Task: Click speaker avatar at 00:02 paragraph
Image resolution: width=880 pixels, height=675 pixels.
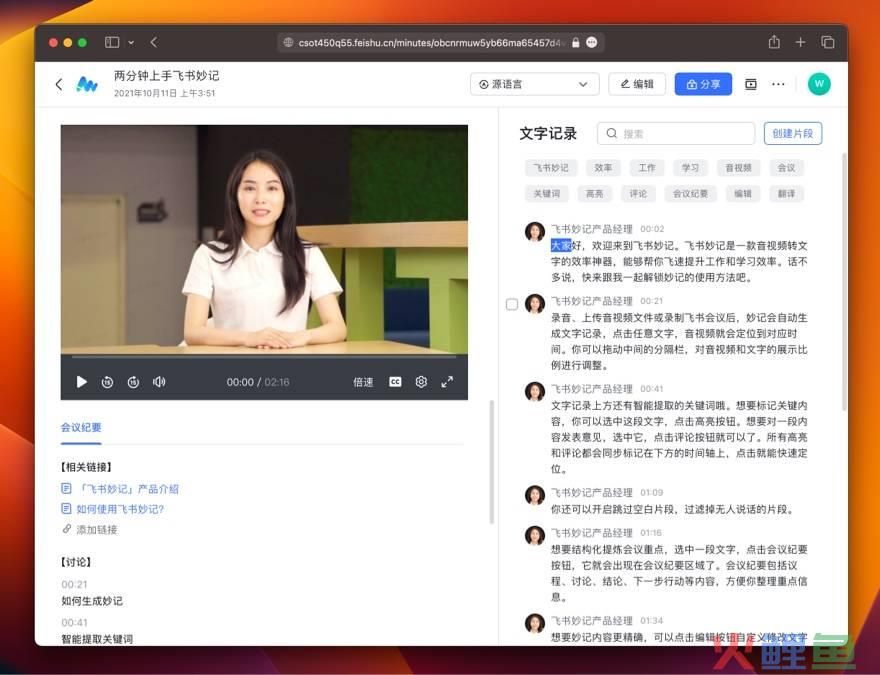Action: 535,231
